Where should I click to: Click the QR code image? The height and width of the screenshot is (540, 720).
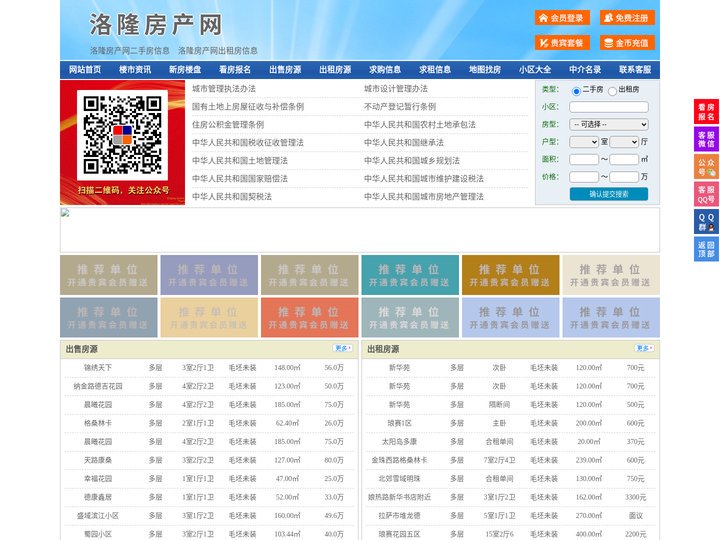tap(122, 135)
